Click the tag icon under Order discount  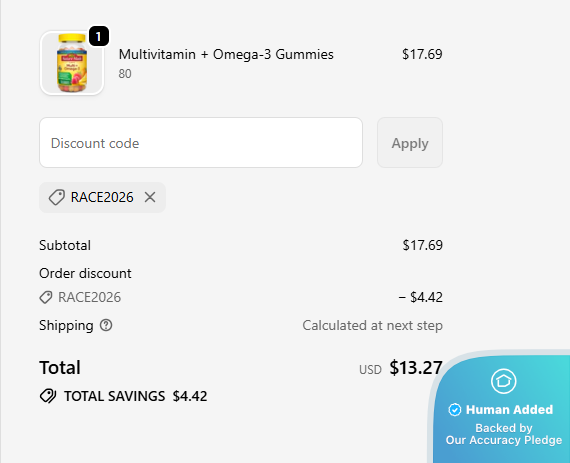(46, 297)
